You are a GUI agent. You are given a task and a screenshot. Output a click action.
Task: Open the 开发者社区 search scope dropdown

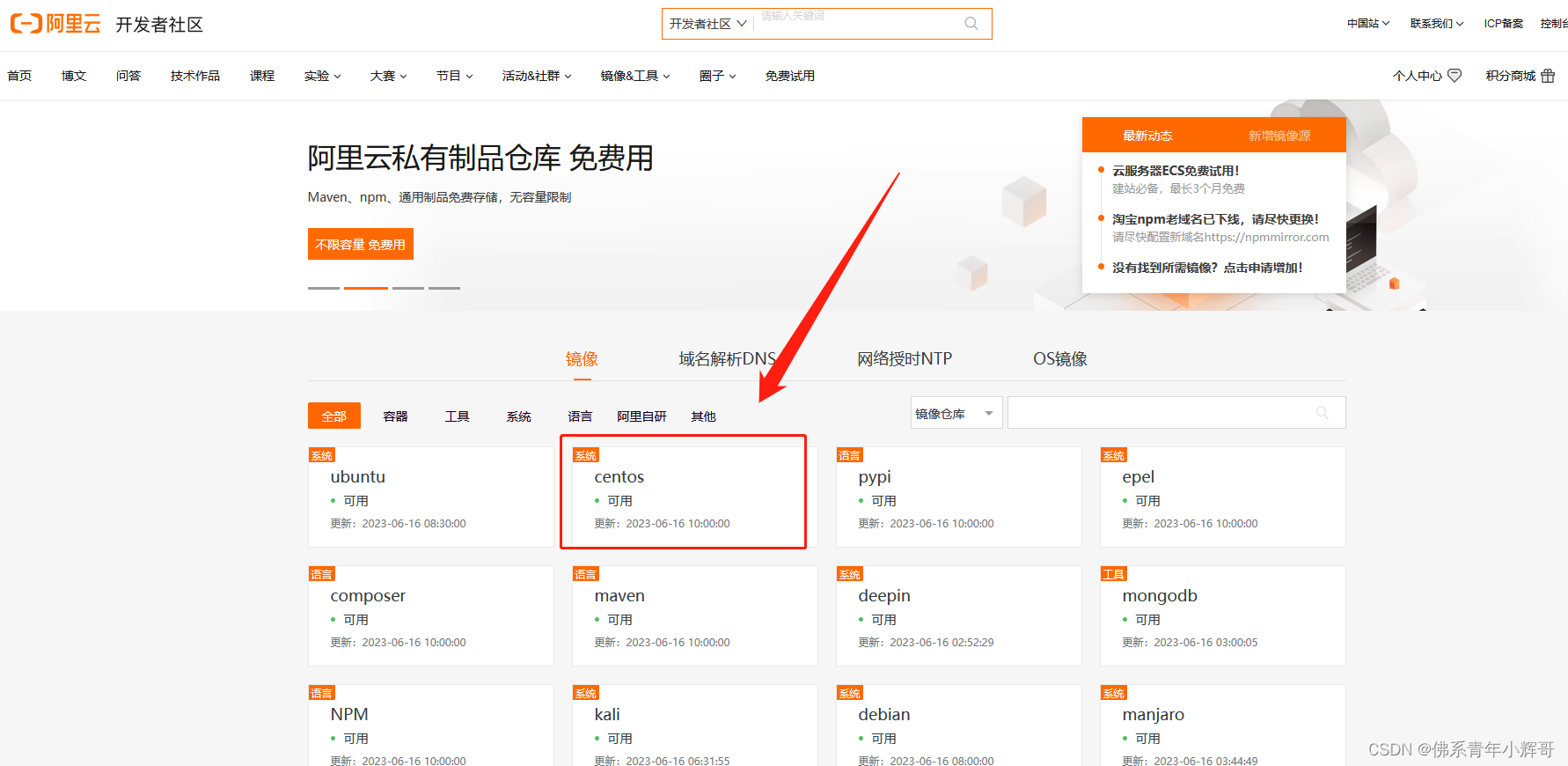pos(707,24)
